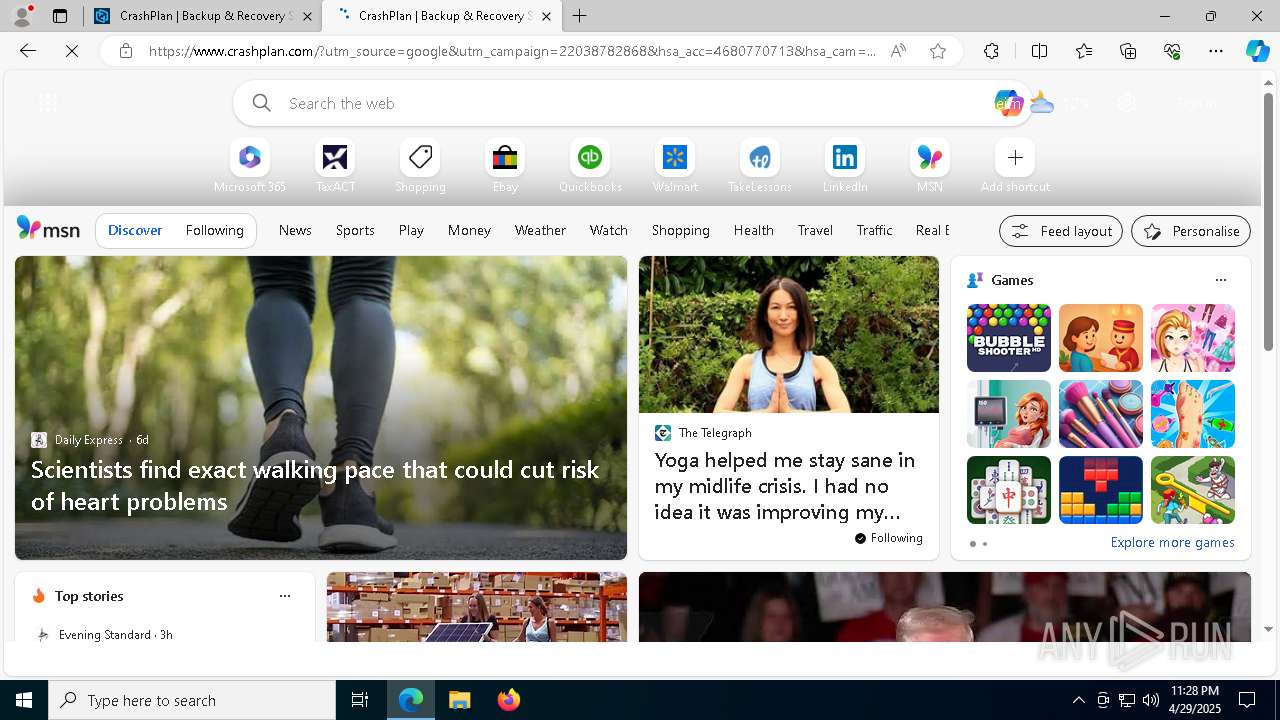The image size is (1280, 720).
Task: Launch the Bubble Shooter HD game
Action: [x=1009, y=338]
